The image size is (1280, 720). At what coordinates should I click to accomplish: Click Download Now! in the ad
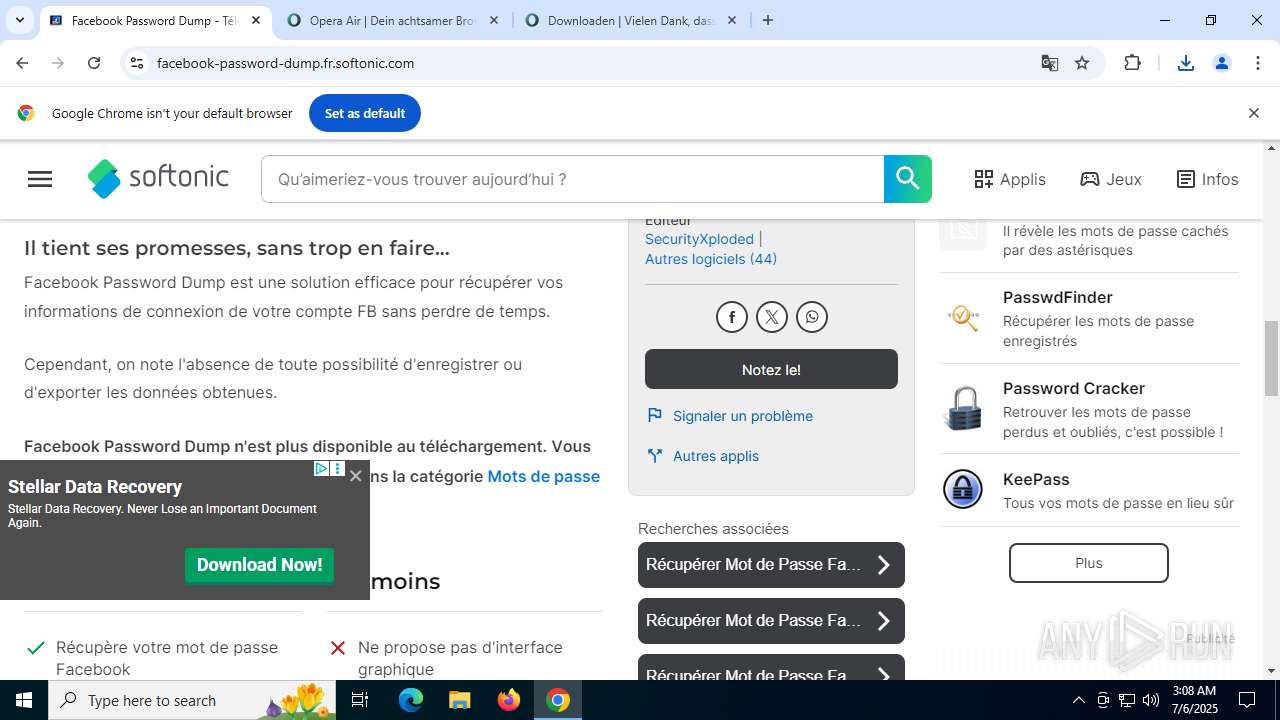[259, 565]
